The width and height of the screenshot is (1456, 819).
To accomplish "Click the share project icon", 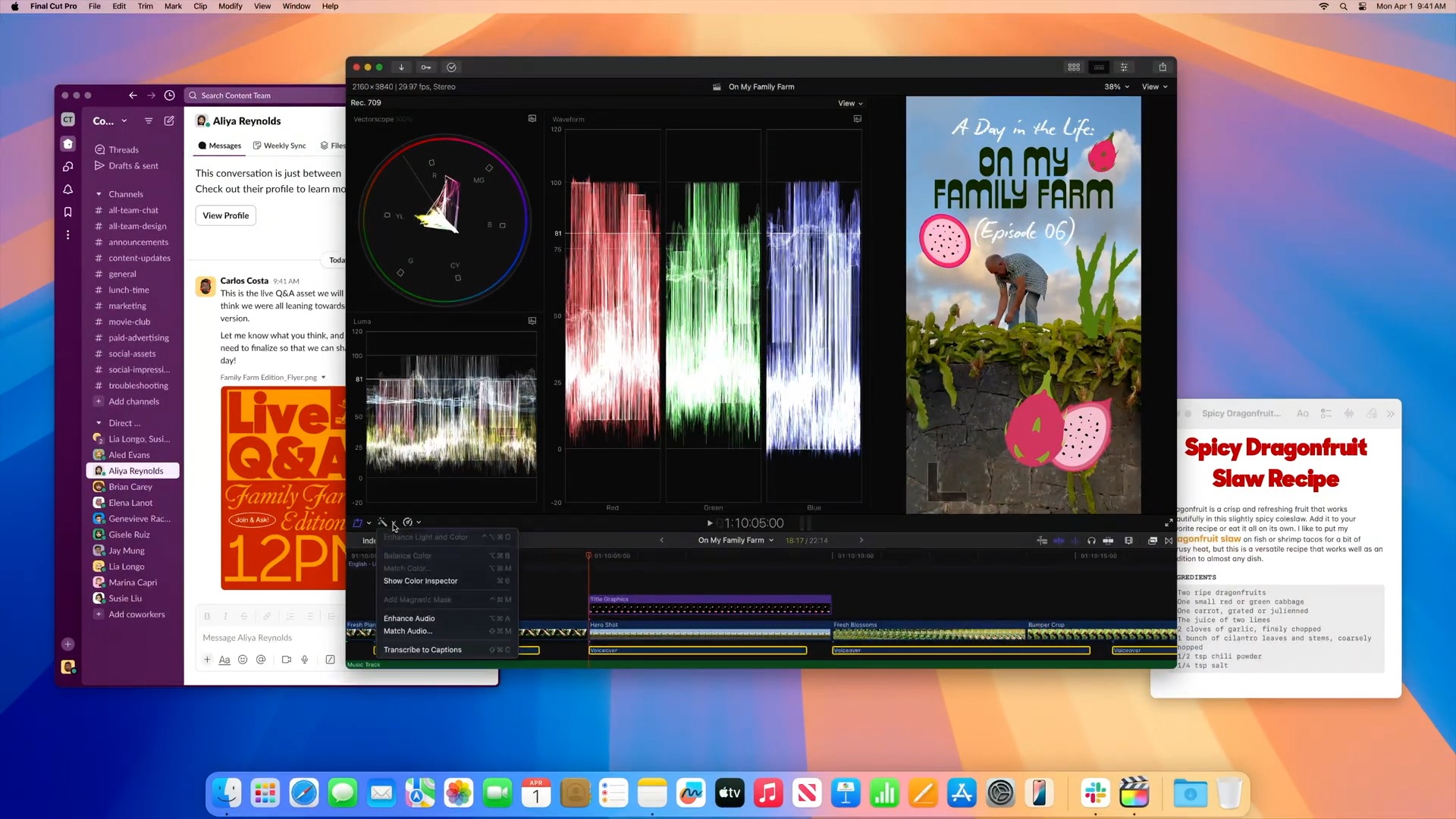I will 1162,67.
